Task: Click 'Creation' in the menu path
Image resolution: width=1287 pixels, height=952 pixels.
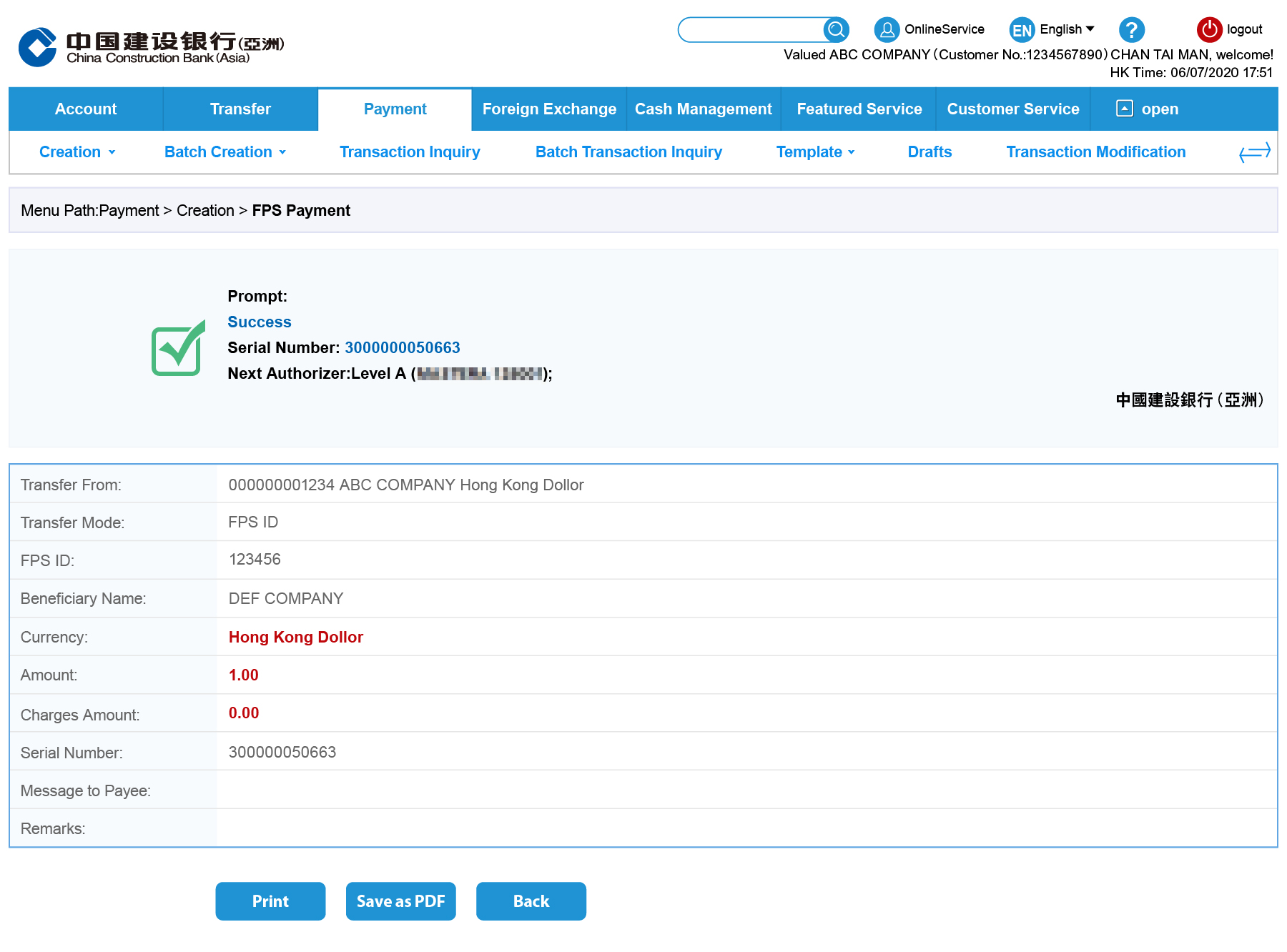Action: tap(205, 210)
